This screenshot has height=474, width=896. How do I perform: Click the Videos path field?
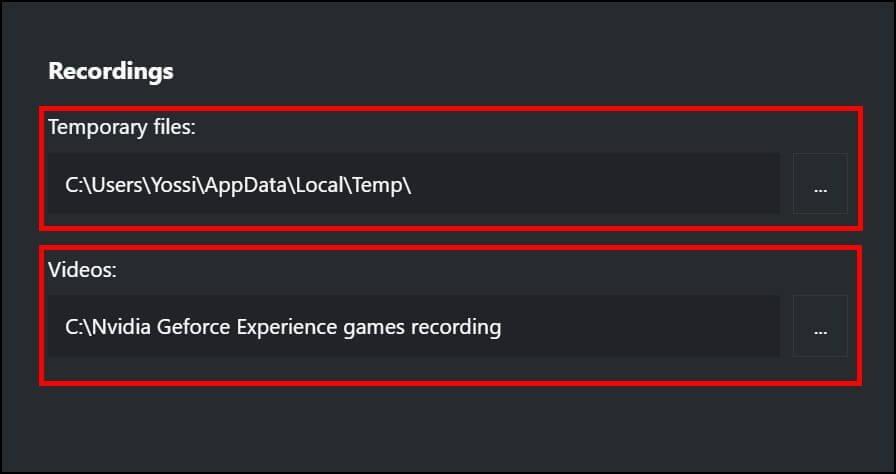click(x=413, y=326)
